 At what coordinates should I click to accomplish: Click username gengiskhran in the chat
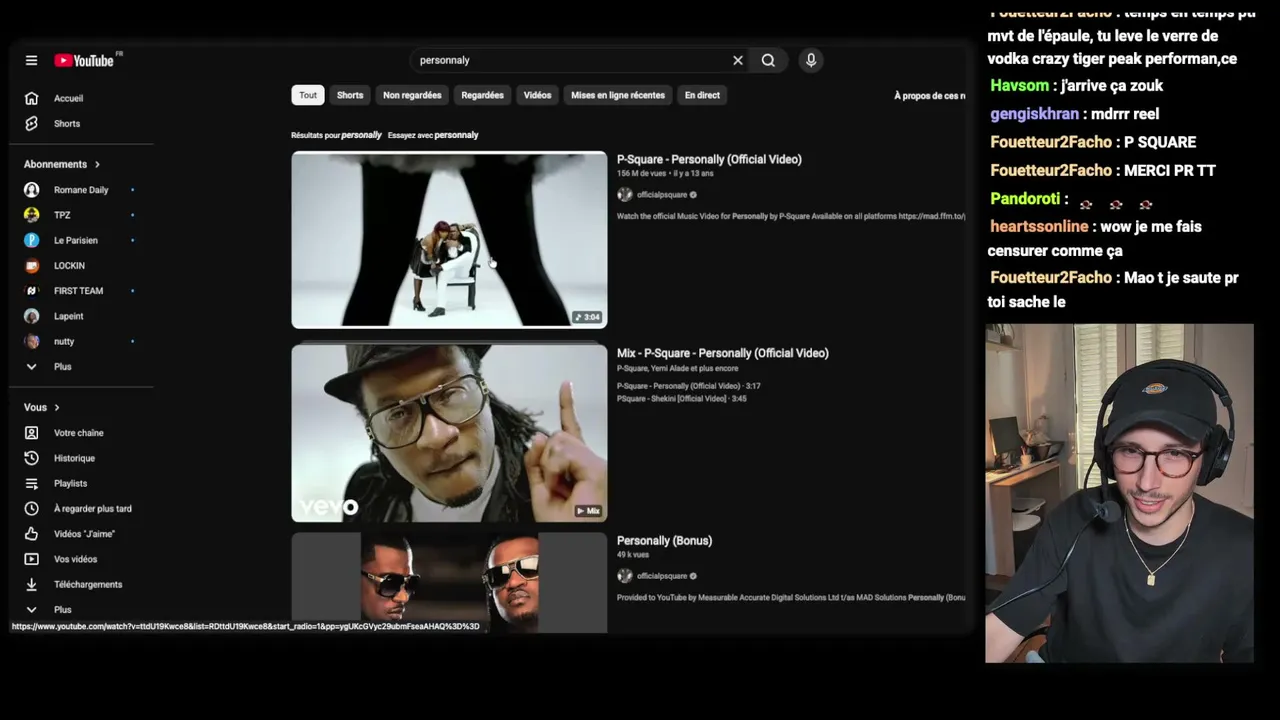1034,114
